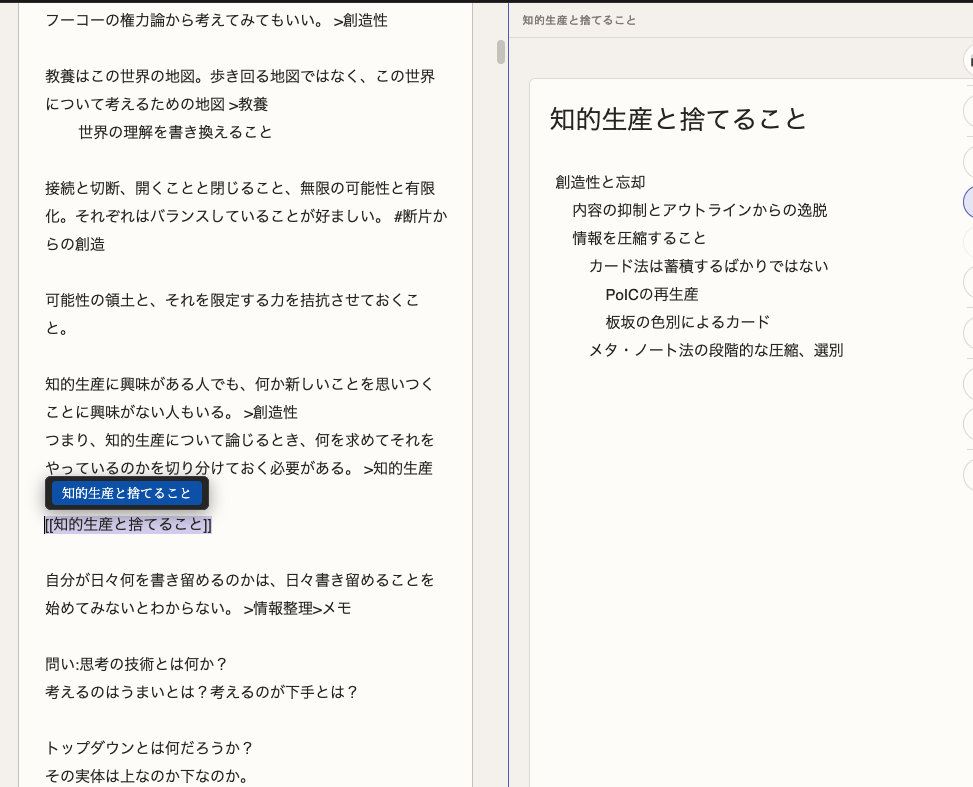Image resolution: width=973 pixels, height=787 pixels.
Task: Click the >情報整理>メモ tag
Action: (297, 608)
